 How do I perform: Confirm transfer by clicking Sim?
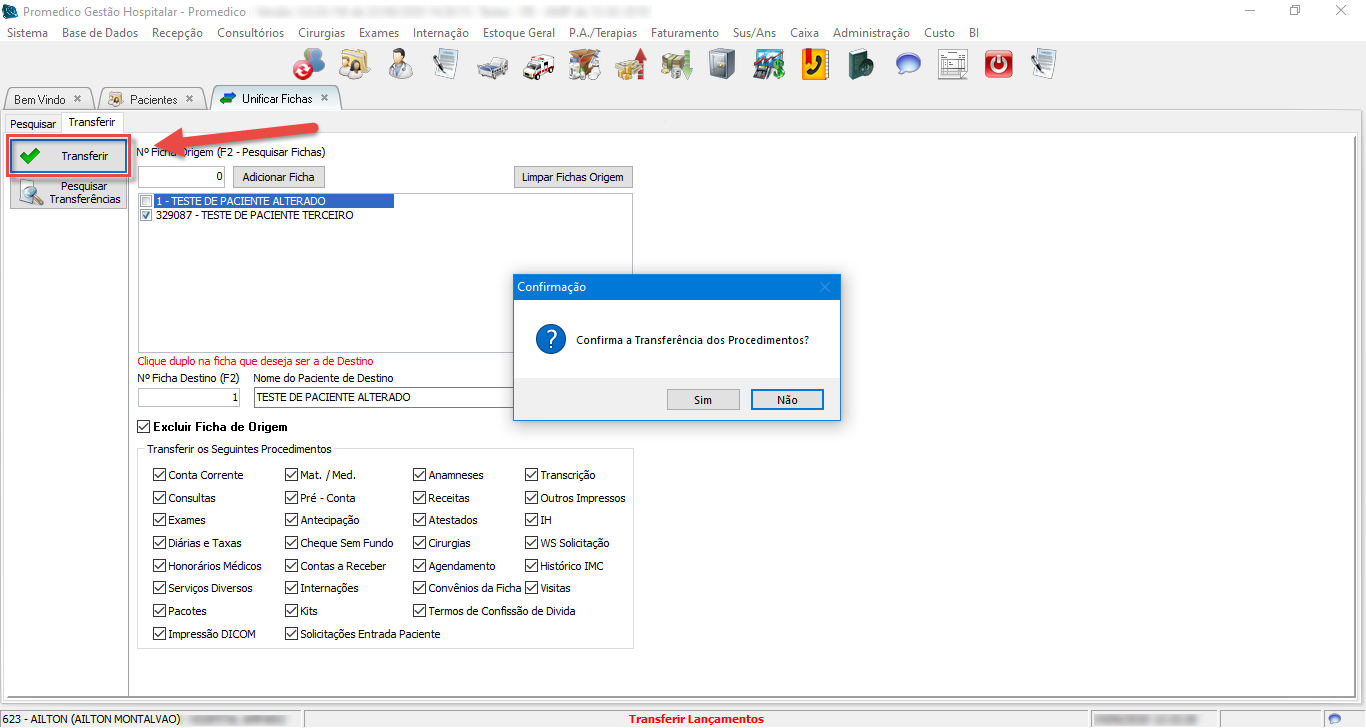coord(703,400)
